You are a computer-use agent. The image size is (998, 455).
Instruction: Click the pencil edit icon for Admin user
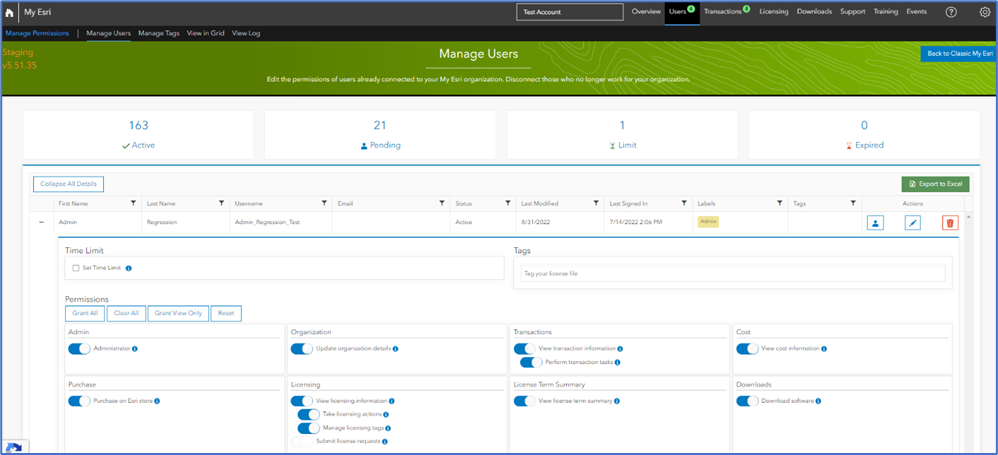(913, 223)
